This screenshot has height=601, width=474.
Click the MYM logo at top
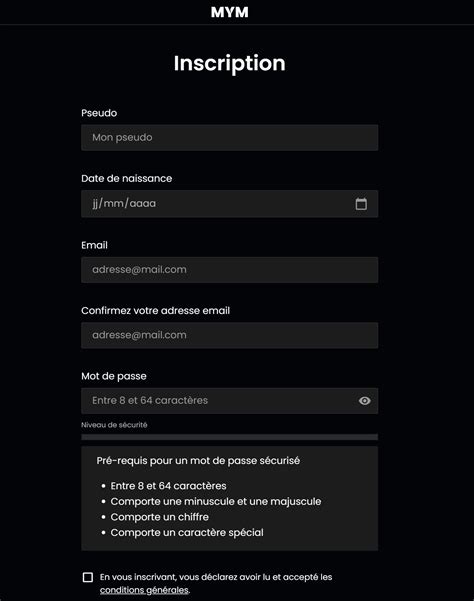tap(230, 12)
